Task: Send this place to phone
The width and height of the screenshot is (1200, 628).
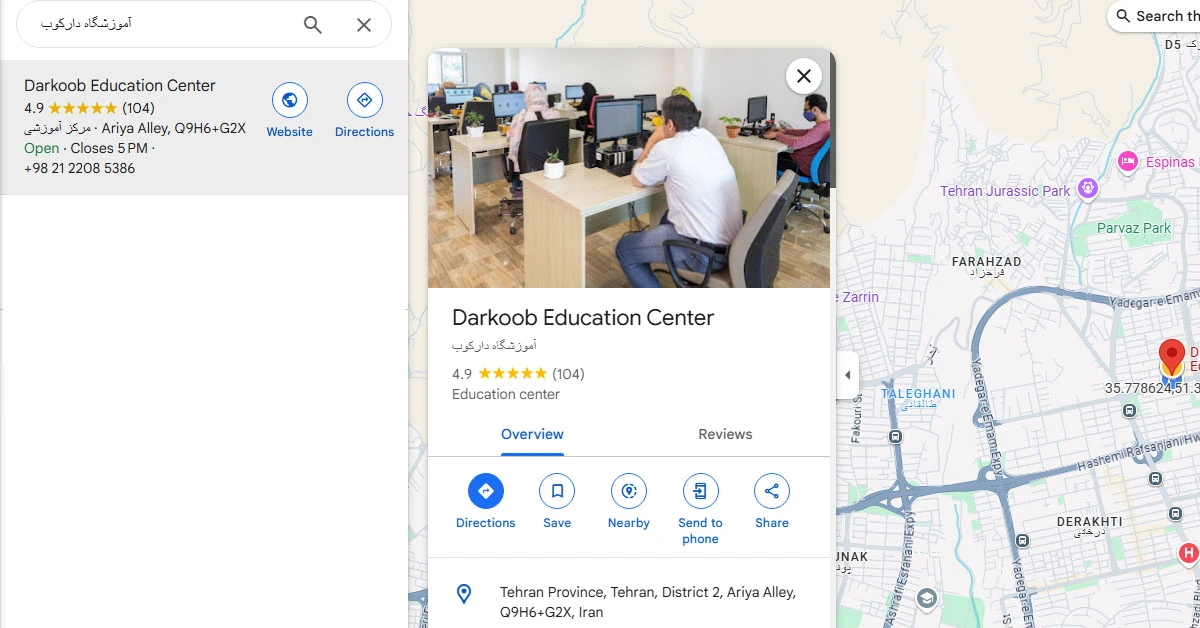Action: [x=700, y=491]
